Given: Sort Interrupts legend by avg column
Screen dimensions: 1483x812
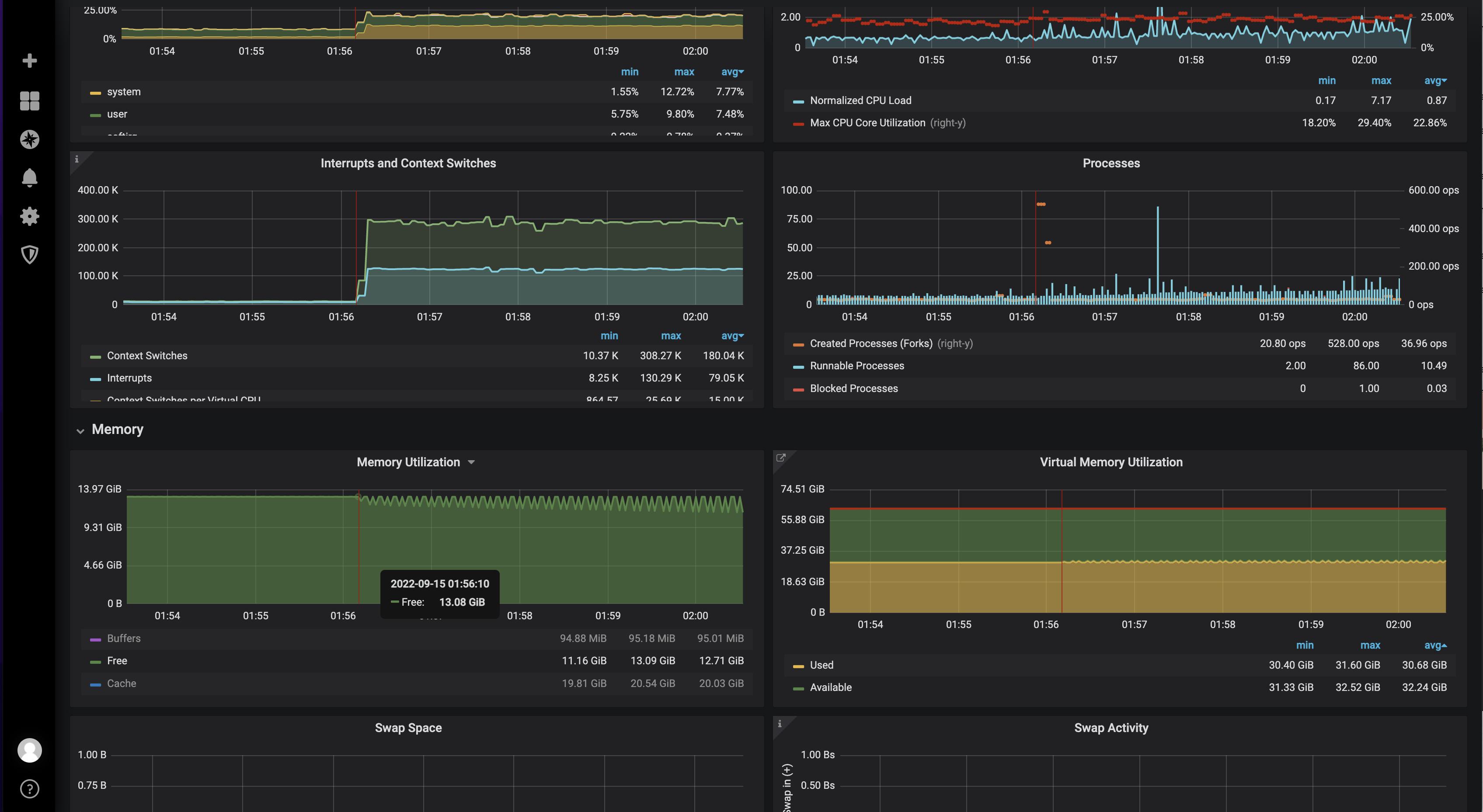Looking at the screenshot, I should point(732,336).
